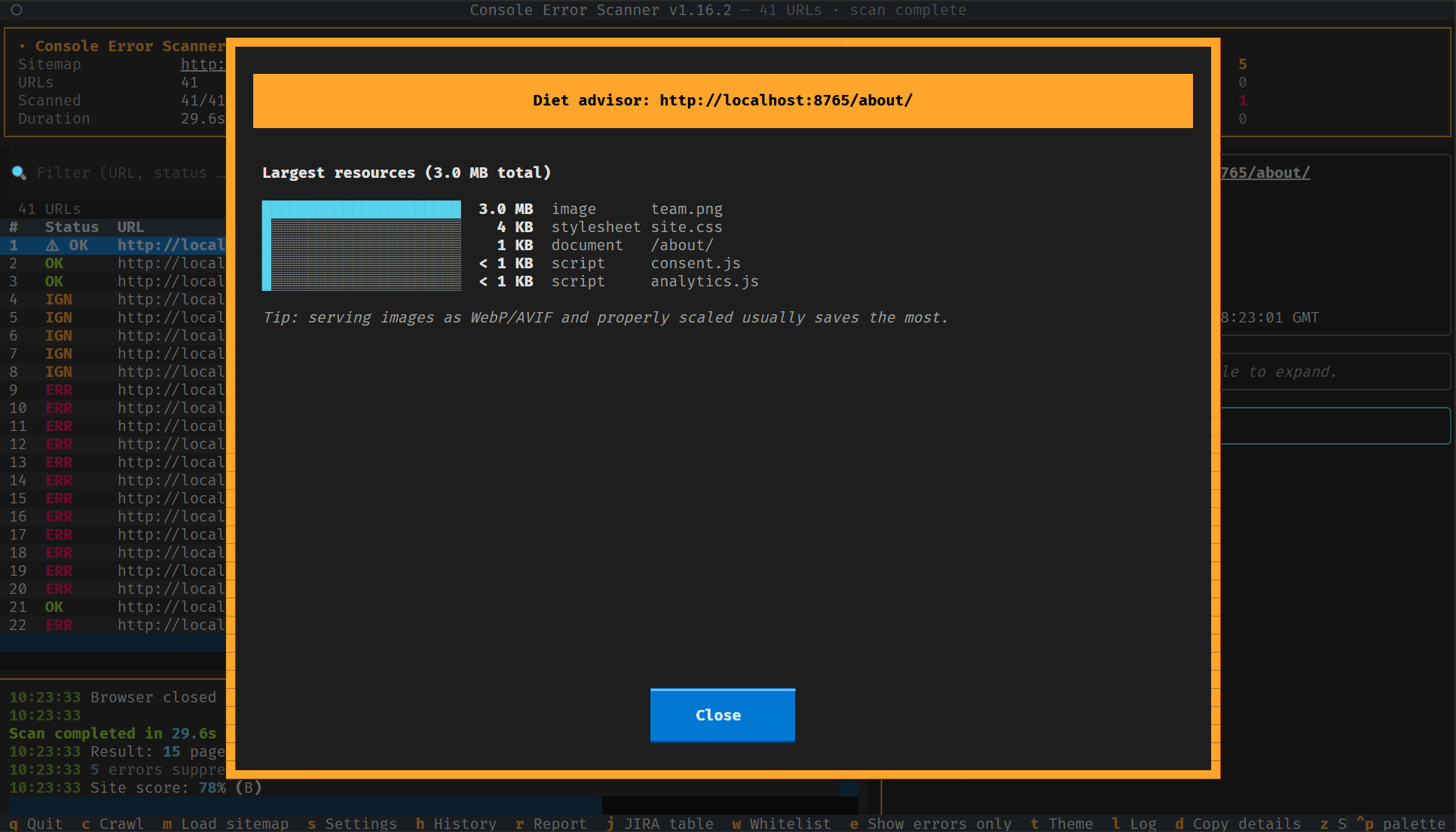Open the about/ URL link in details
This screenshot has width=1456, height=832.
[1265, 173]
